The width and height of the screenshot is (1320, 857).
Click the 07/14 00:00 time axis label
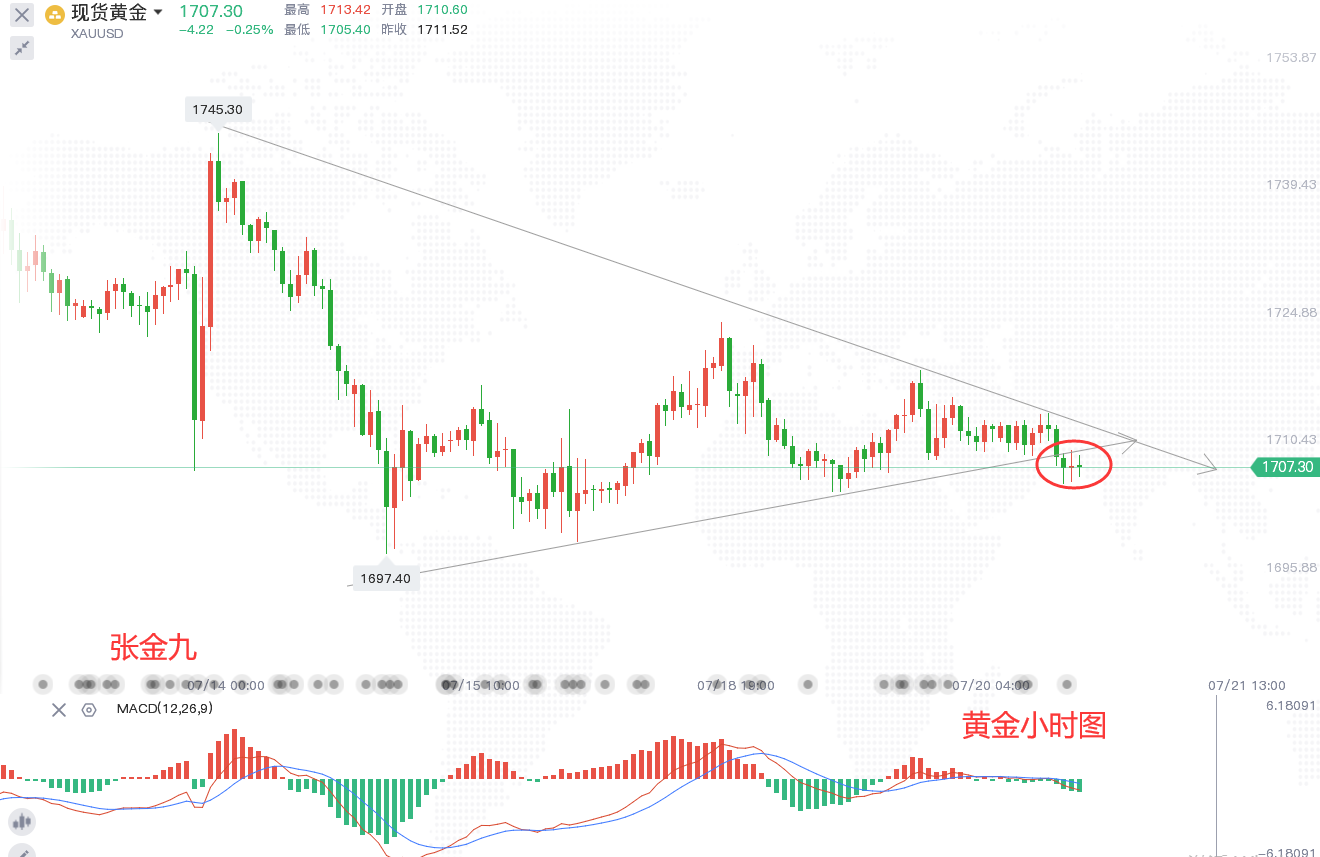[226, 686]
